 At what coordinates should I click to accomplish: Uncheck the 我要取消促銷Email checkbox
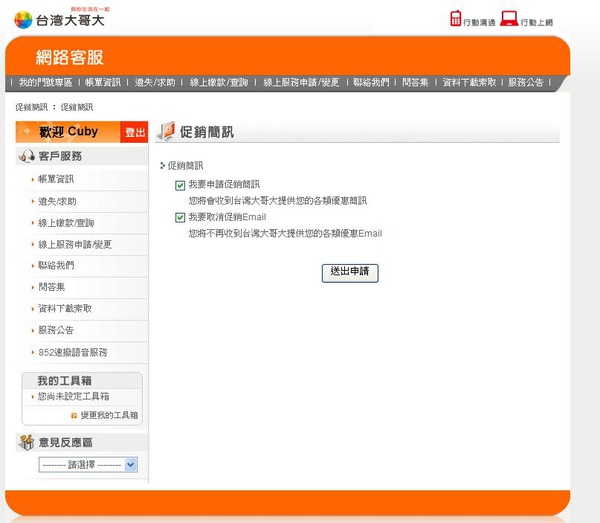[180, 218]
